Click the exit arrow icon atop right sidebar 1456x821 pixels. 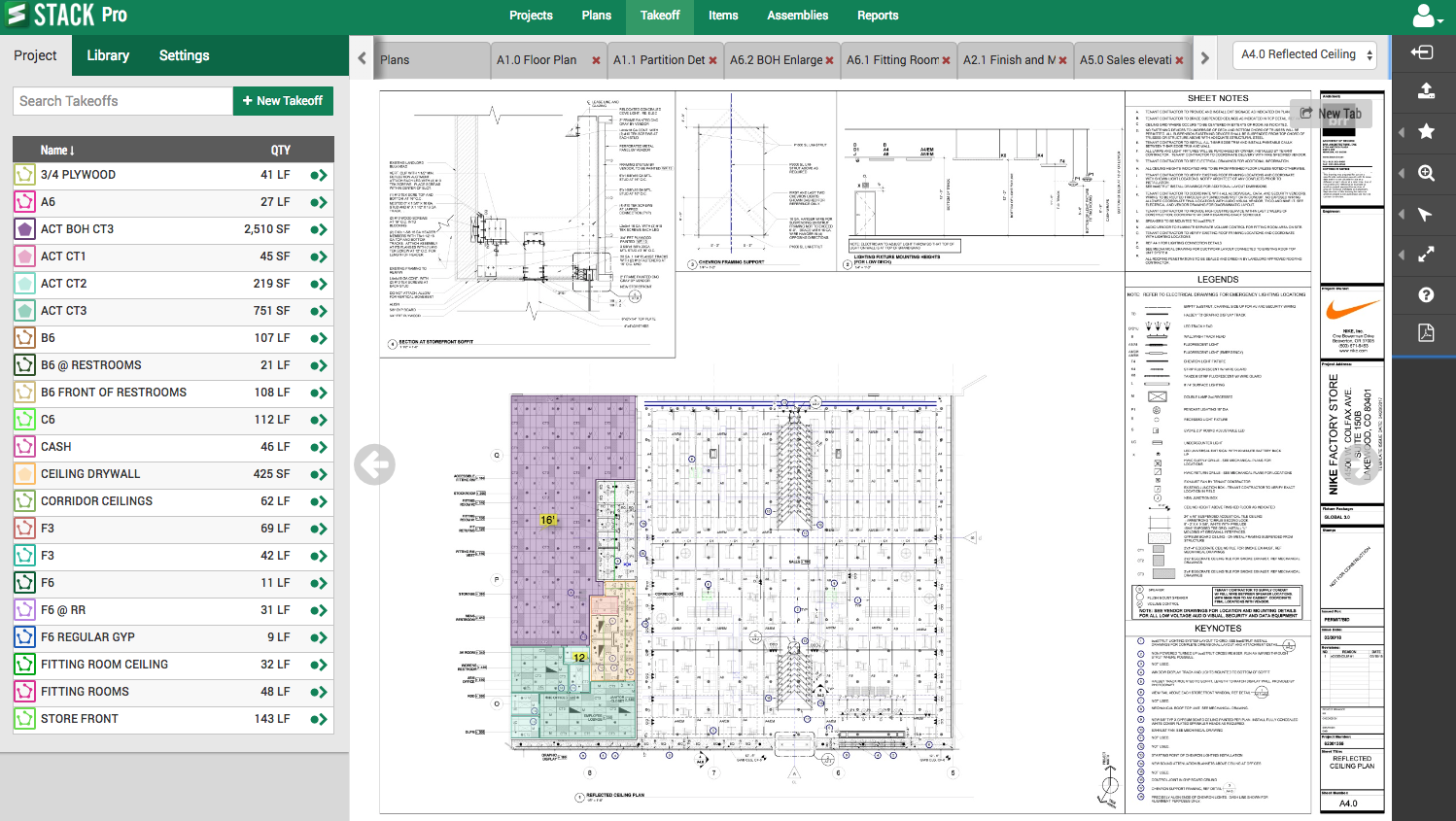(1423, 52)
